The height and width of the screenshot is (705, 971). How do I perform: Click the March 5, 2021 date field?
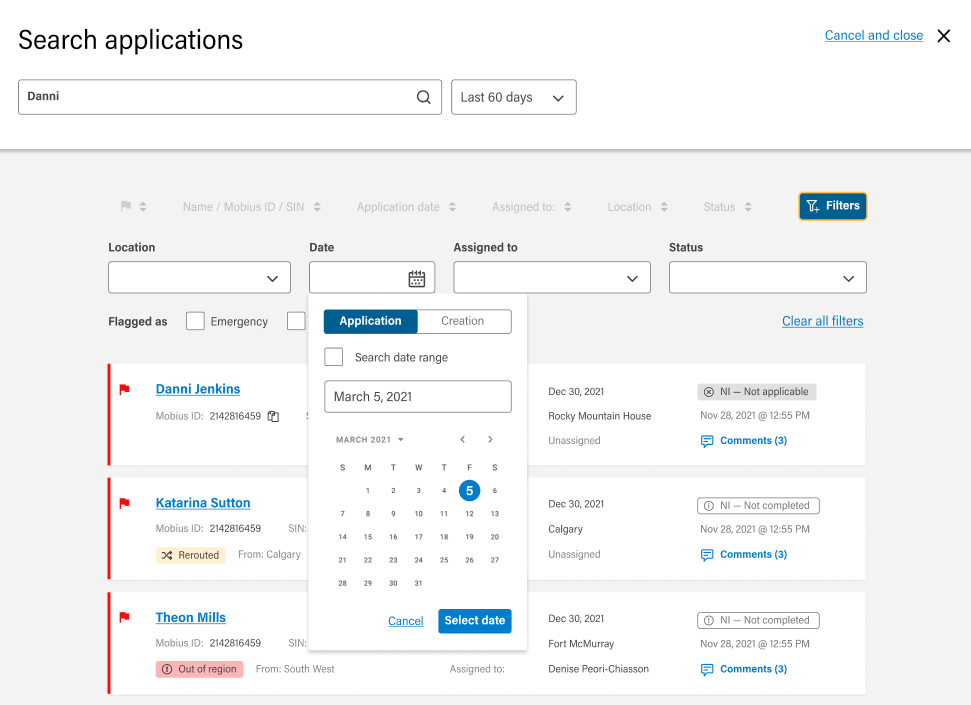418,396
